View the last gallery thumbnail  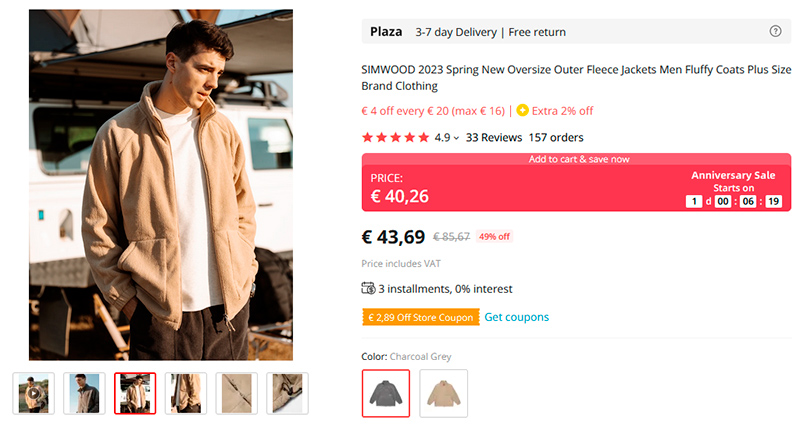click(x=287, y=393)
